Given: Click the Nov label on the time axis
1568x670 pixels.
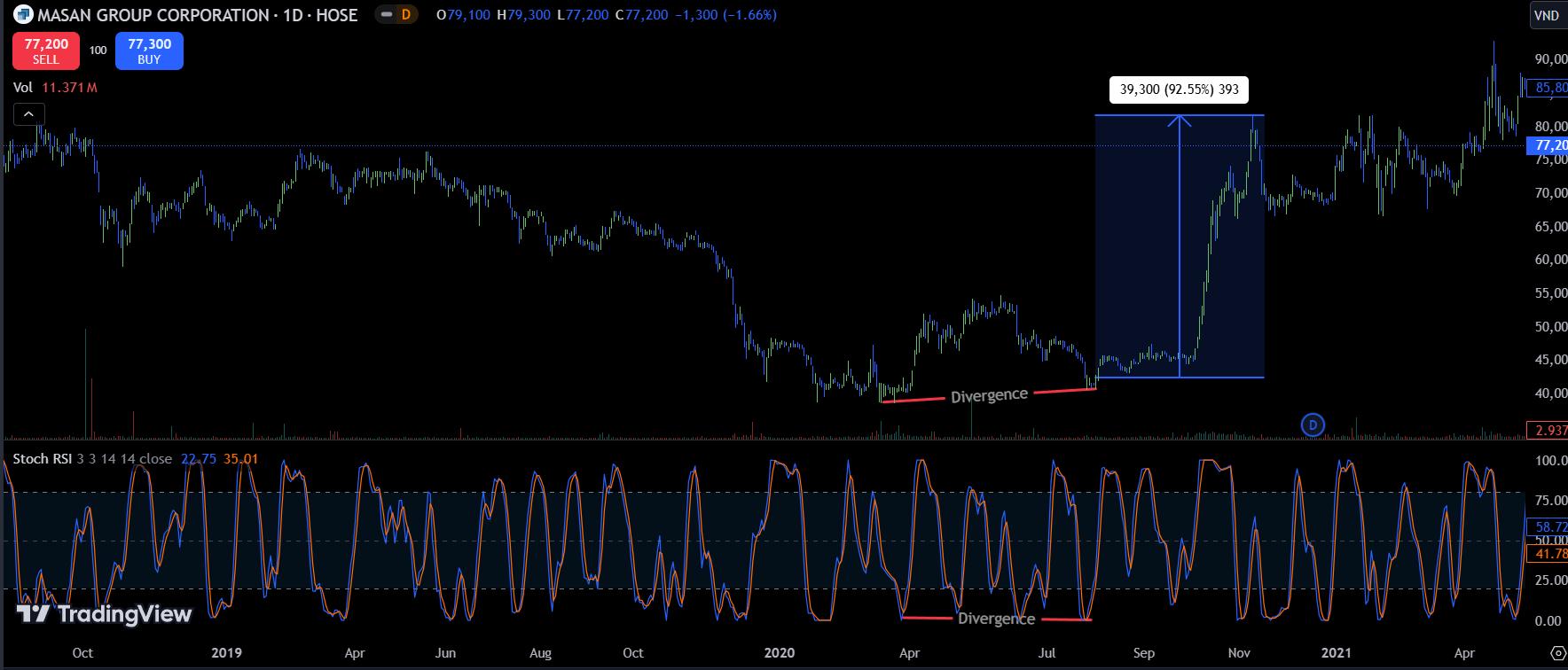Looking at the screenshot, I should point(1239,653).
